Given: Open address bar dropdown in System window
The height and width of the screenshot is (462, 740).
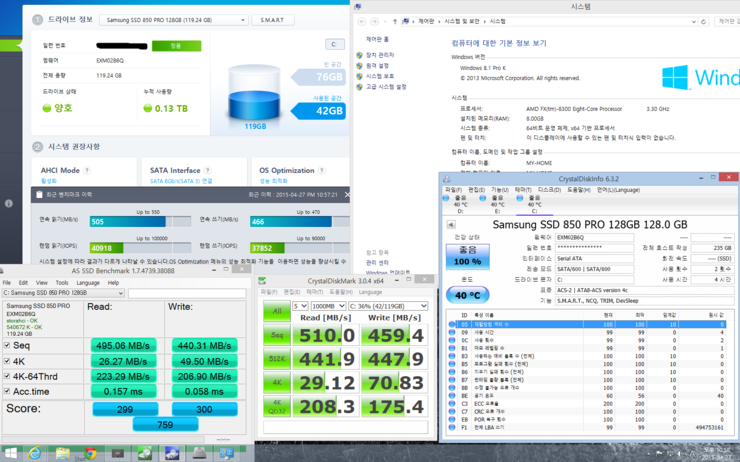Looking at the screenshot, I should pos(693,21).
